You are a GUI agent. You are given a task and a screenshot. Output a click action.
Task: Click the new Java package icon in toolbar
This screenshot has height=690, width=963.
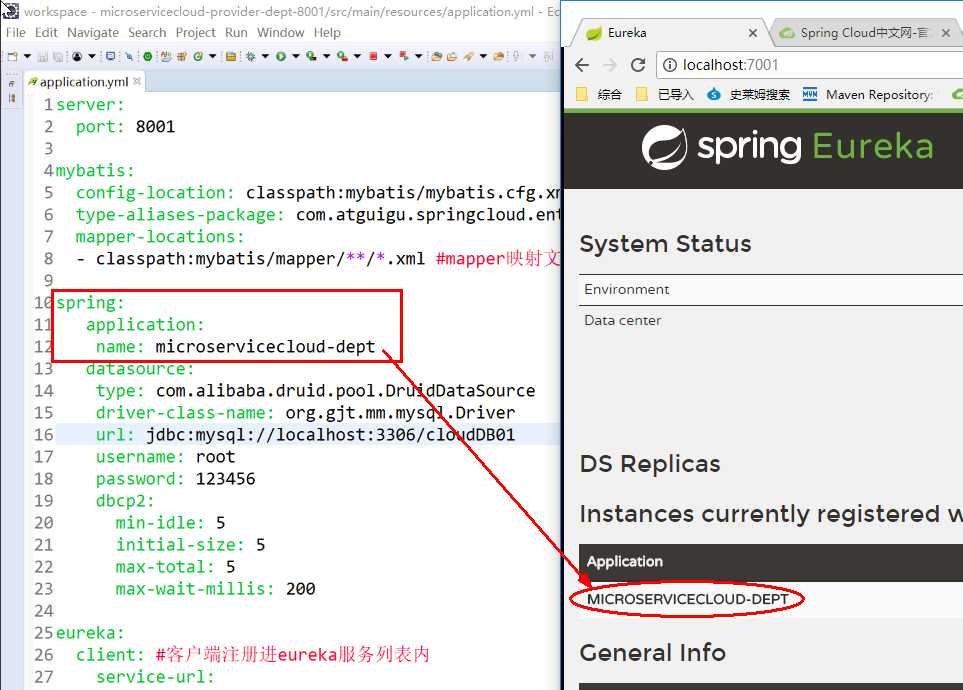(x=182, y=57)
